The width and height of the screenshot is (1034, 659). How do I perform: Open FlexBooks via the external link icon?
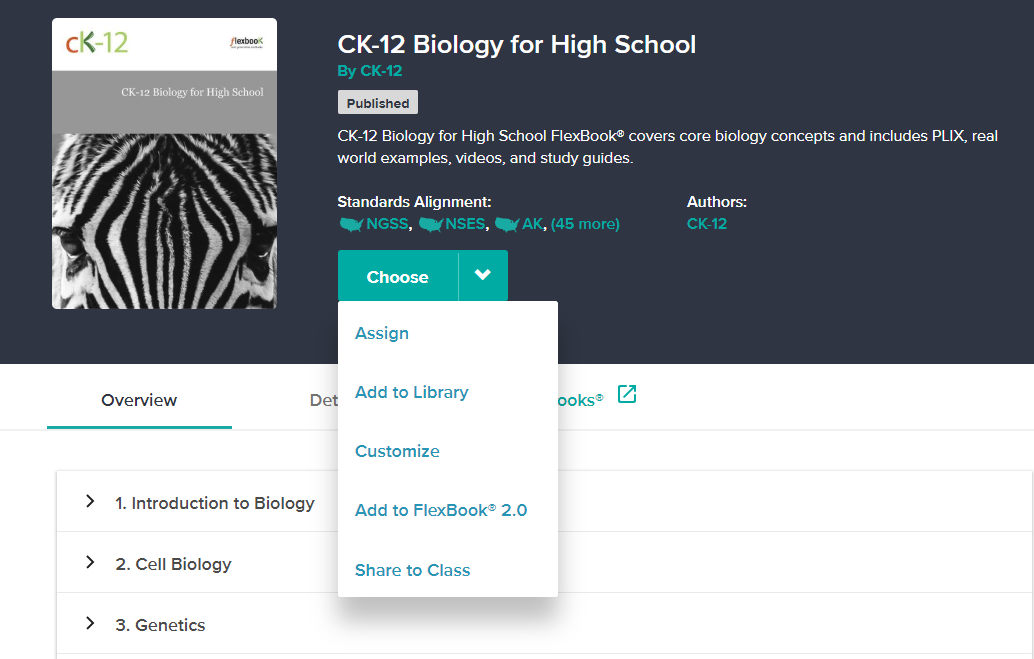pyautogui.click(x=626, y=395)
